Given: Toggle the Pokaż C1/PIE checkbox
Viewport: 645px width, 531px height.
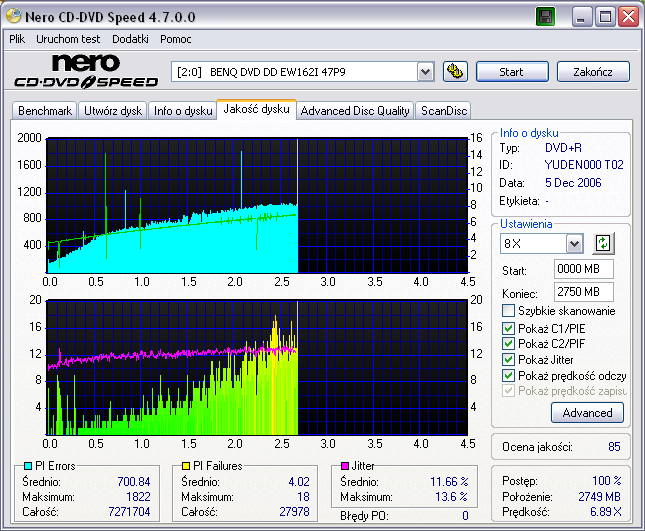Looking at the screenshot, I should tap(508, 328).
